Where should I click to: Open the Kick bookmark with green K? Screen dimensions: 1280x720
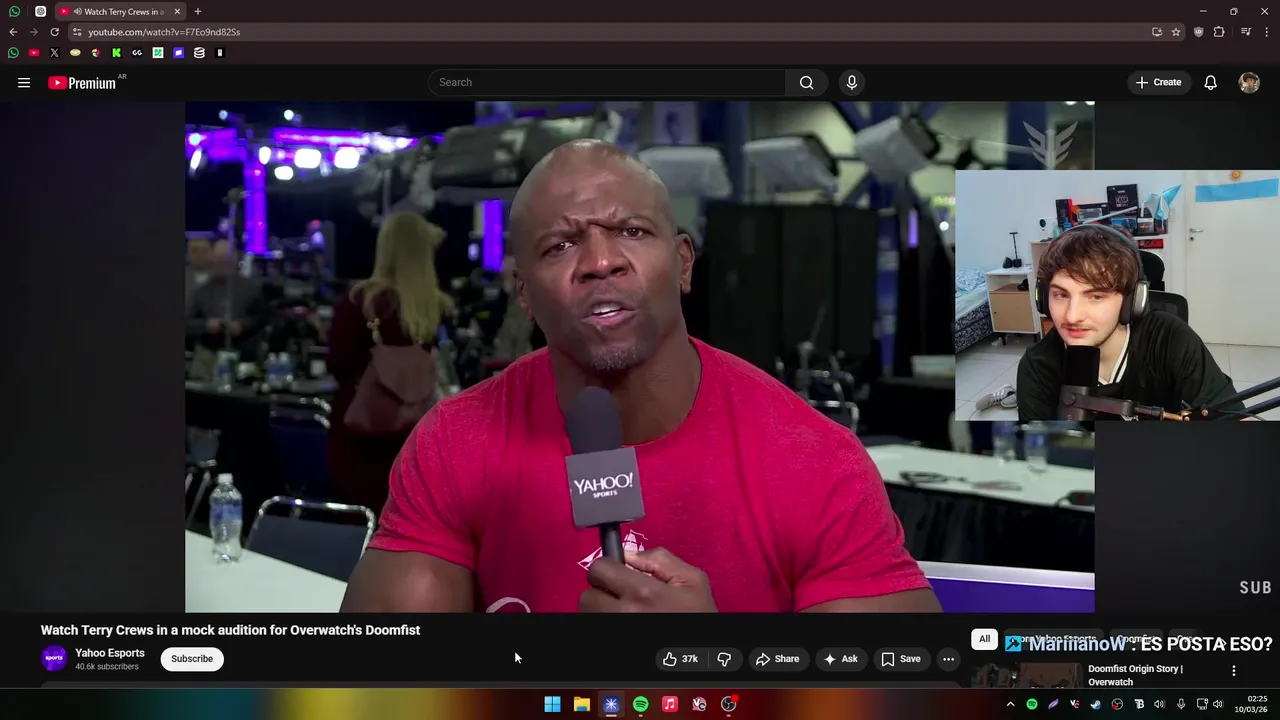(116, 53)
